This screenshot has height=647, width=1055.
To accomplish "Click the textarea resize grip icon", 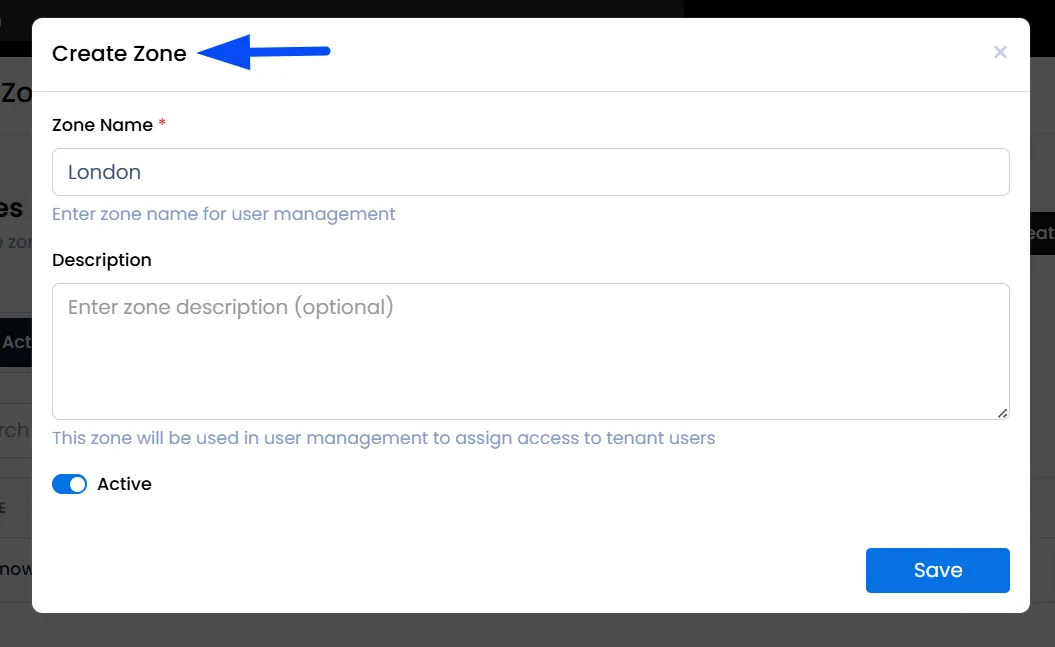I will (x=1002, y=413).
